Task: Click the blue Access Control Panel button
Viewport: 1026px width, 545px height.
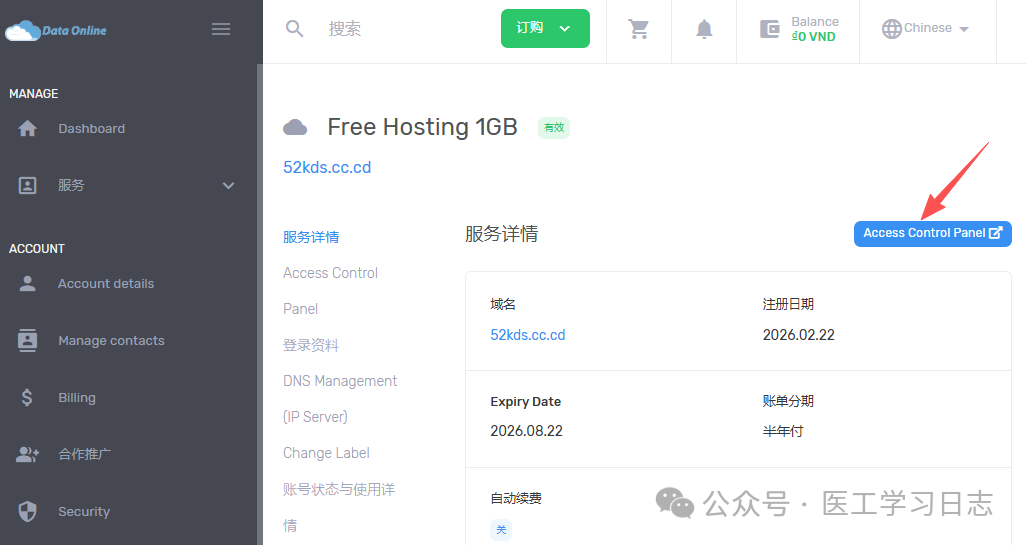Action: point(932,234)
